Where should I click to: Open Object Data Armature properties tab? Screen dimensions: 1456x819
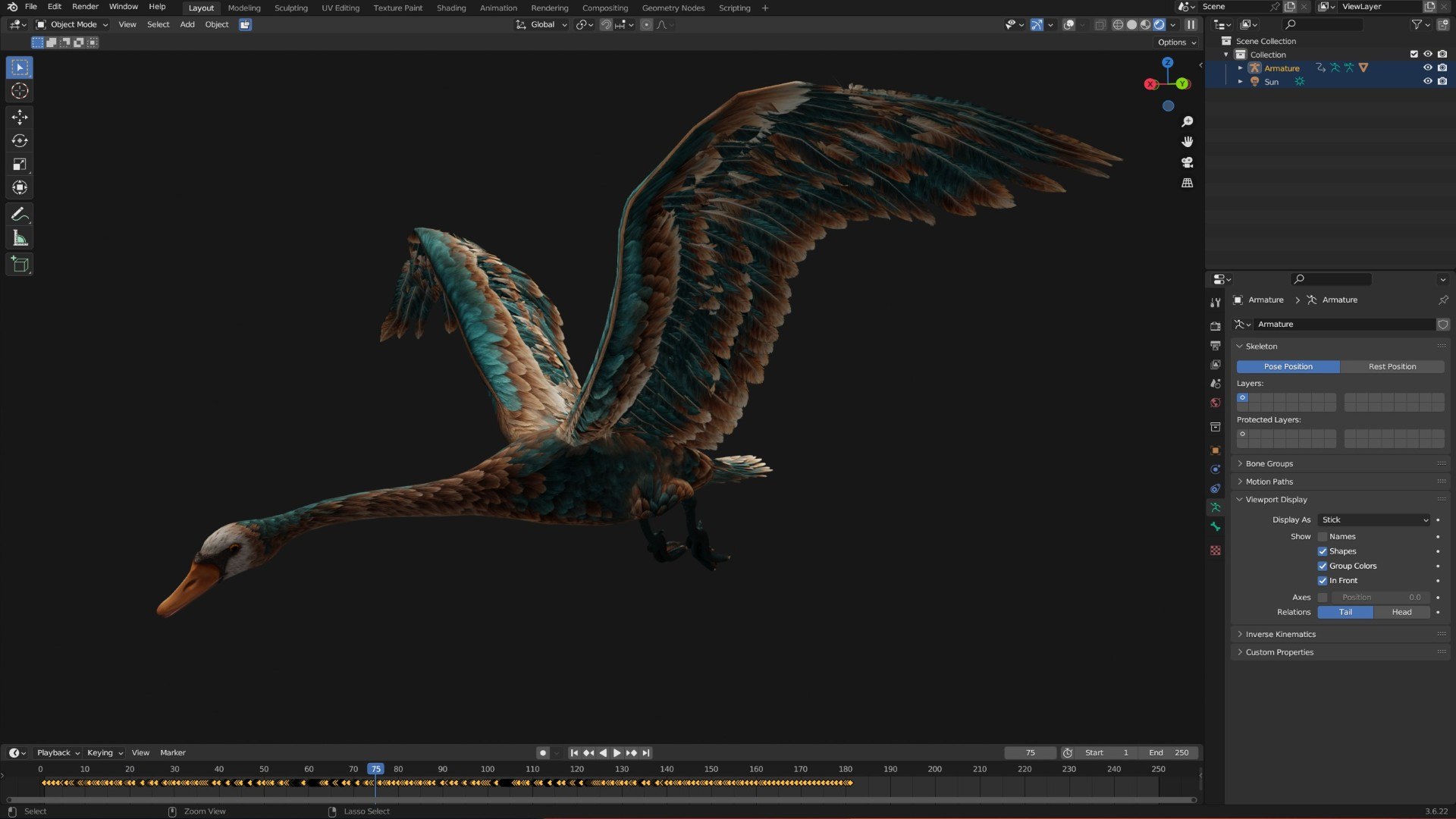click(1216, 507)
